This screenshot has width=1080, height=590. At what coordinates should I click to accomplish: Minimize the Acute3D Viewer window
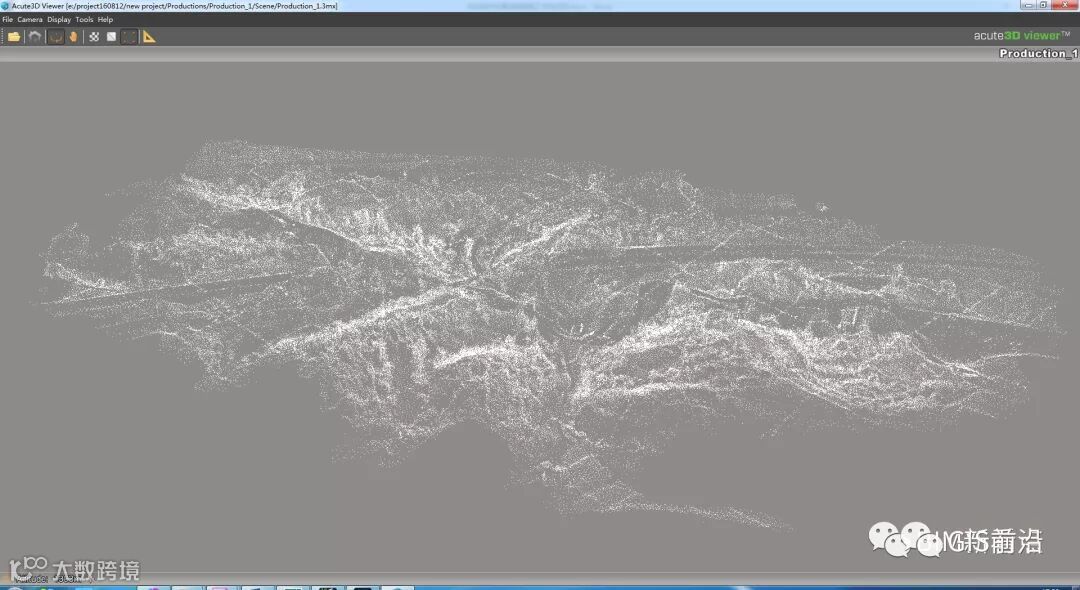point(1029,5)
